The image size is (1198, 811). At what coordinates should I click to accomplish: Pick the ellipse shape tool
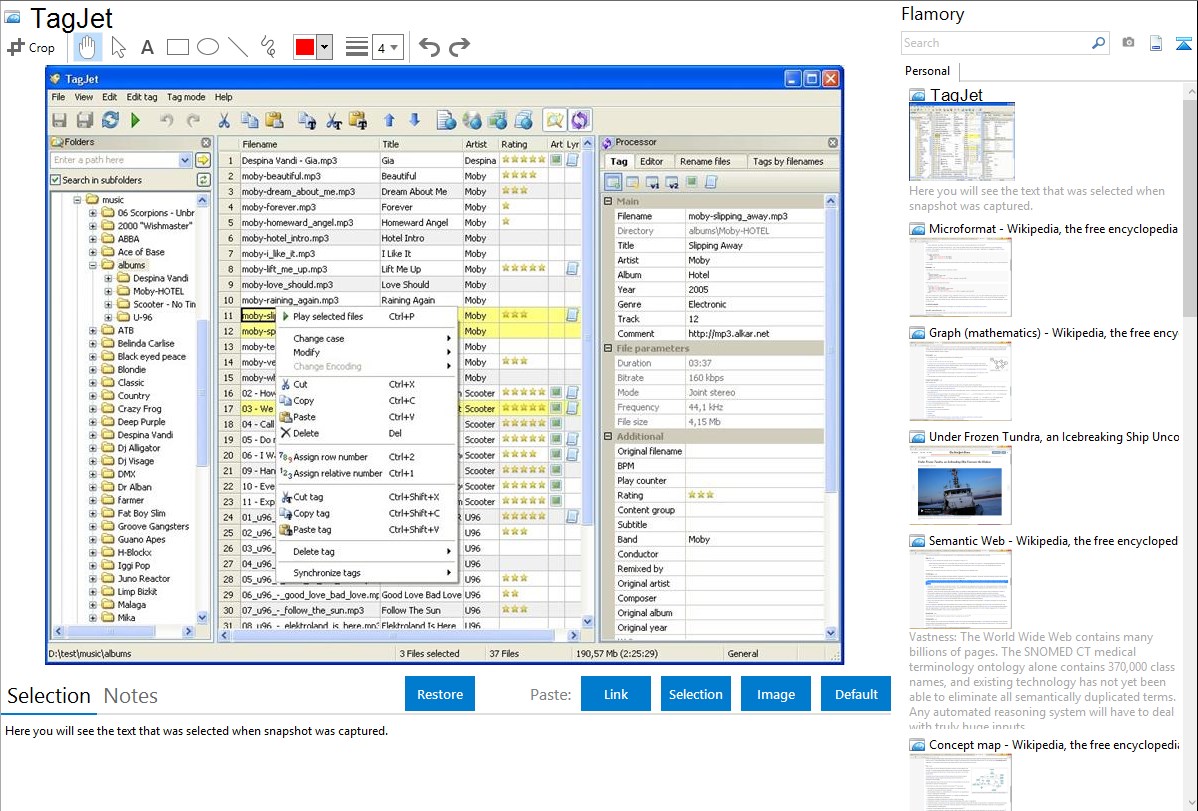pyautogui.click(x=208, y=47)
